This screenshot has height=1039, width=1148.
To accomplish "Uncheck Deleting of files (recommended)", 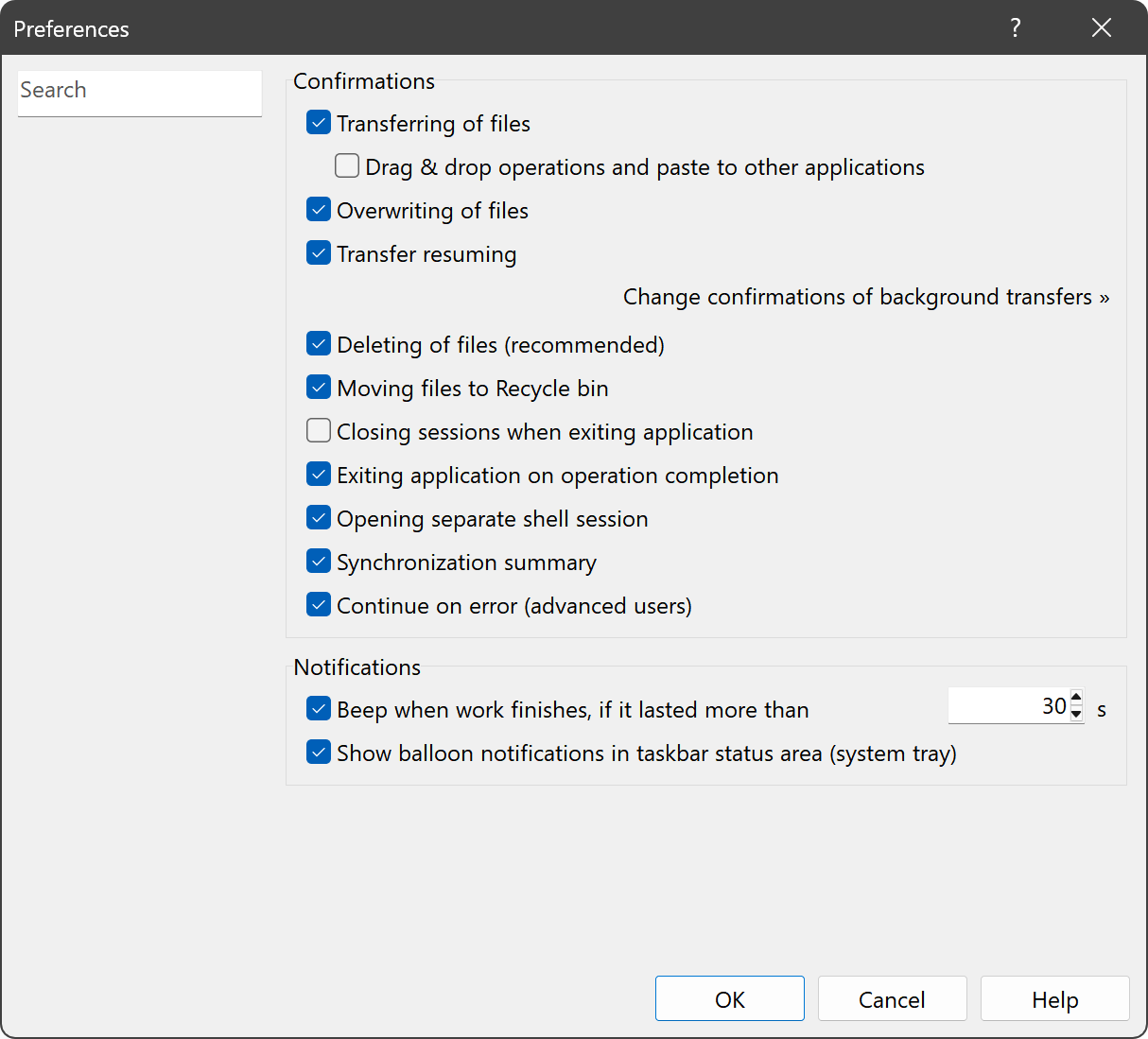I will 320,344.
